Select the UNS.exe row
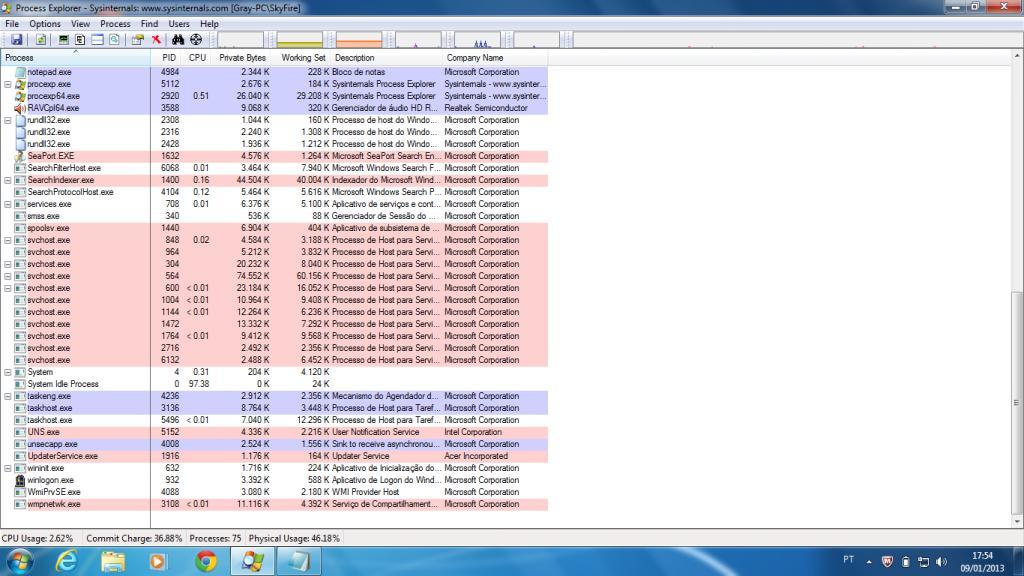1024x576 pixels. point(274,432)
